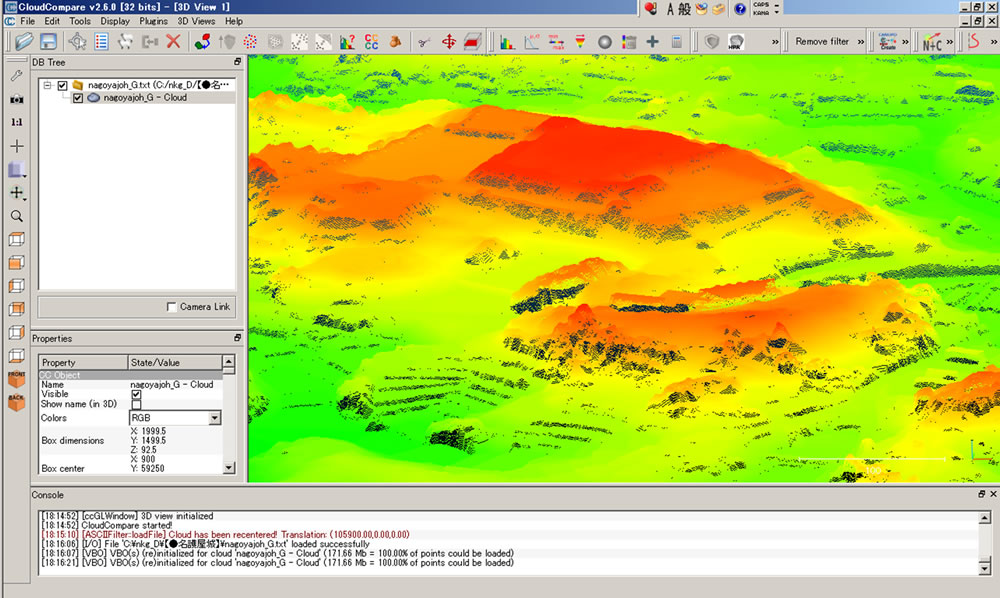Activate the red translate/rotate tool
The height and width of the screenshot is (598, 1000).
tap(449, 42)
